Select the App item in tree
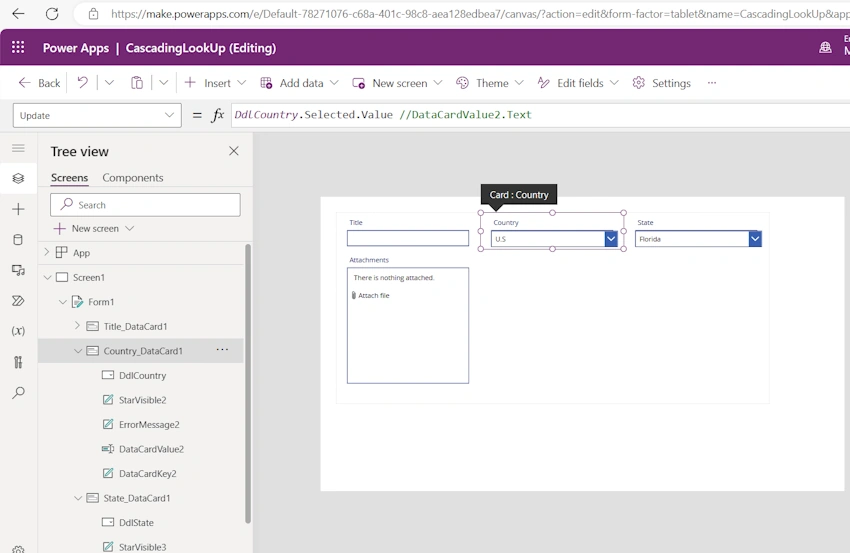Viewport: 850px width, 553px height. pyautogui.click(x=81, y=253)
